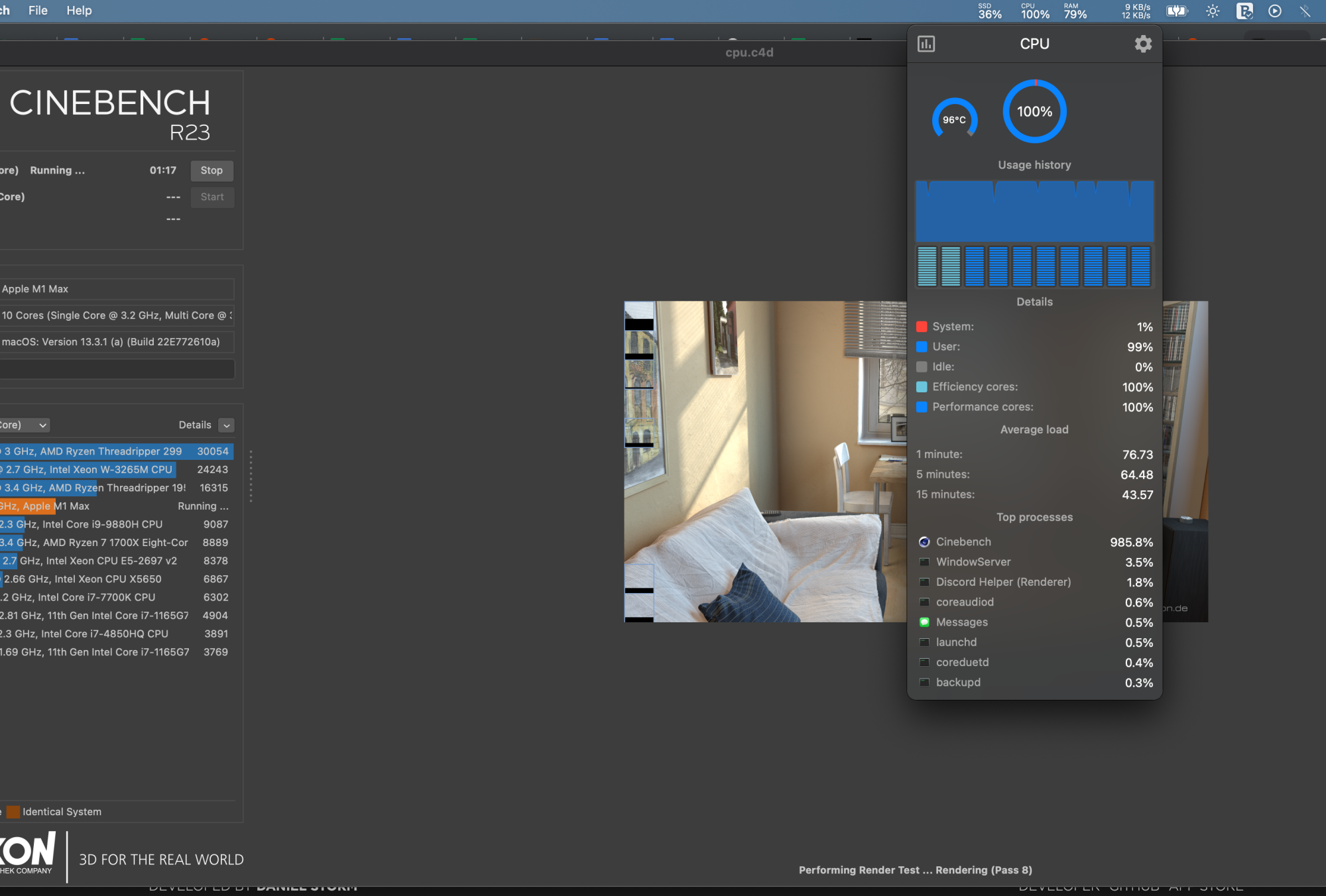The image size is (1326, 896).
Task: Select the Threadripper 16315 ranking row
Action: click(x=117, y=488)
